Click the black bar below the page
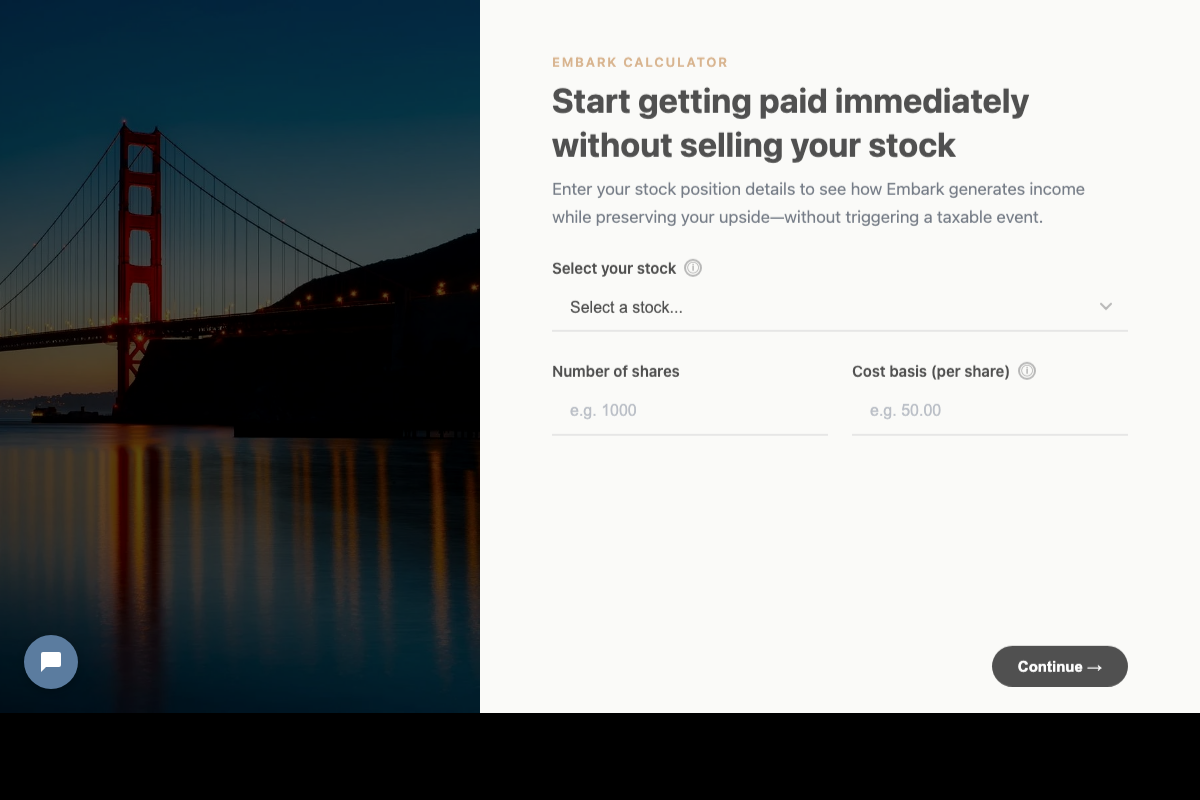This screenshot has width=1200, height=800. 600,756
